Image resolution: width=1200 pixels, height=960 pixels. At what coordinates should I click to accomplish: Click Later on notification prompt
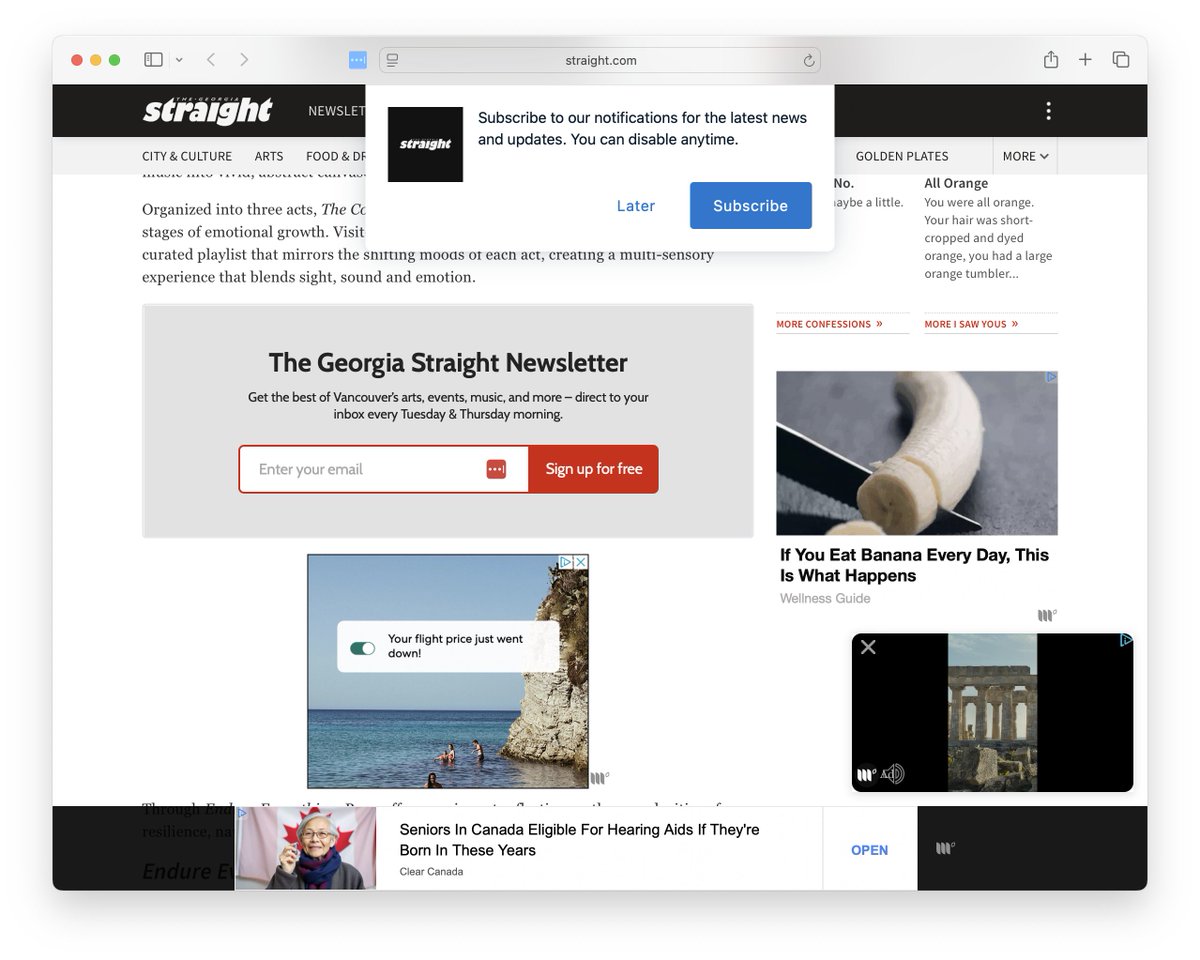click(x=636, y=206)
